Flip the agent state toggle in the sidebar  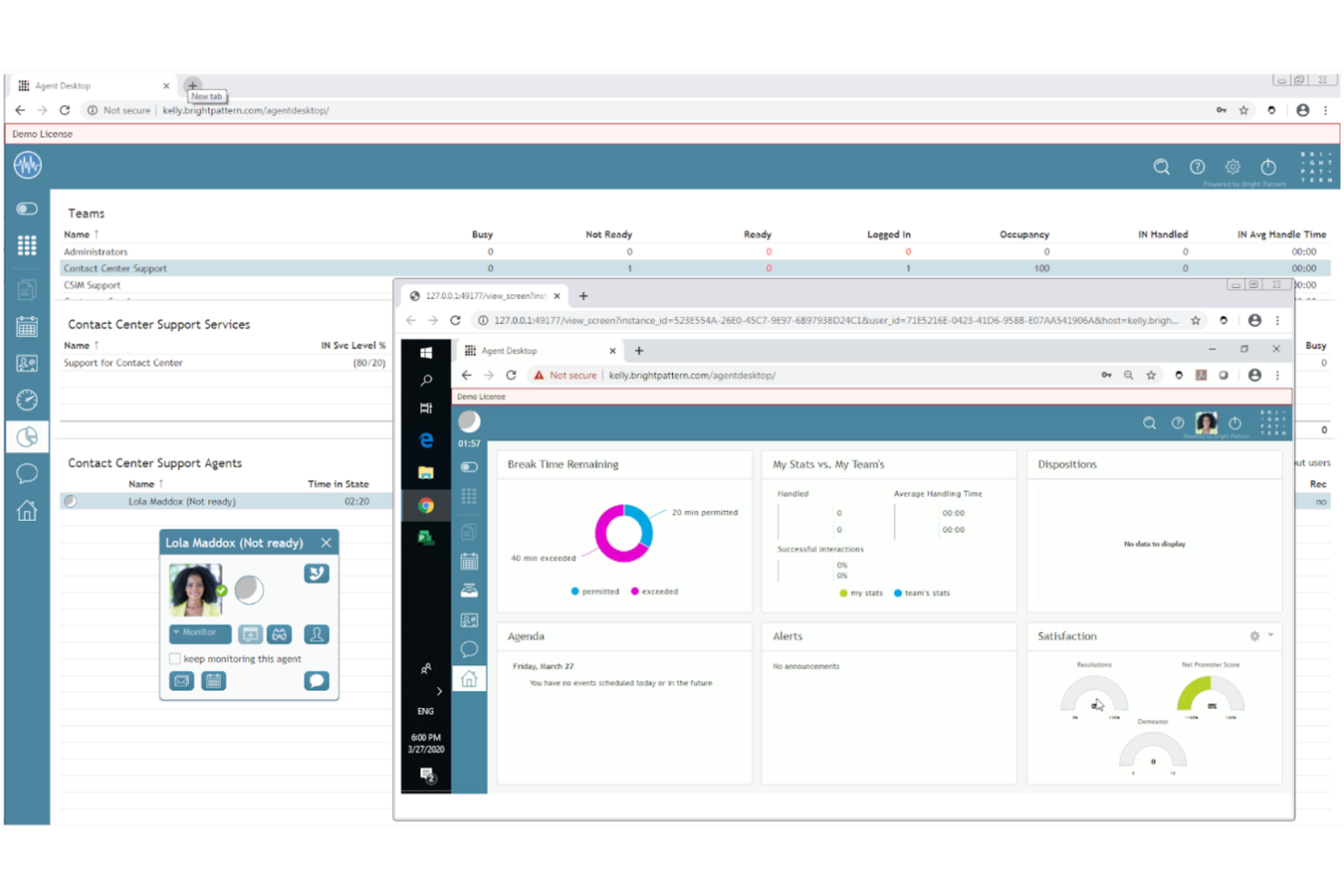pos(27,209)
